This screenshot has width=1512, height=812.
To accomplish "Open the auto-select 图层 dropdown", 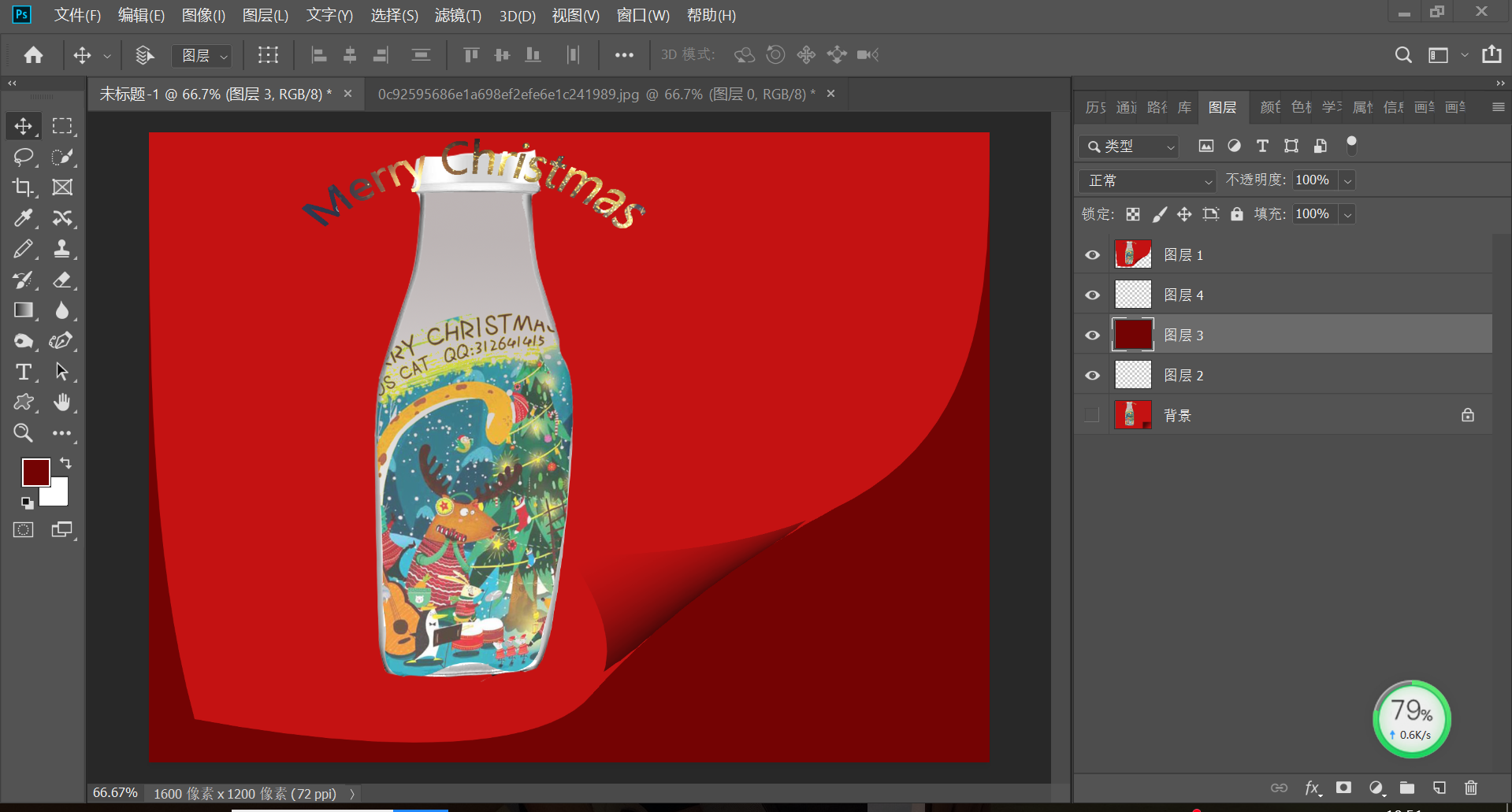I will [x=202, y=55].
